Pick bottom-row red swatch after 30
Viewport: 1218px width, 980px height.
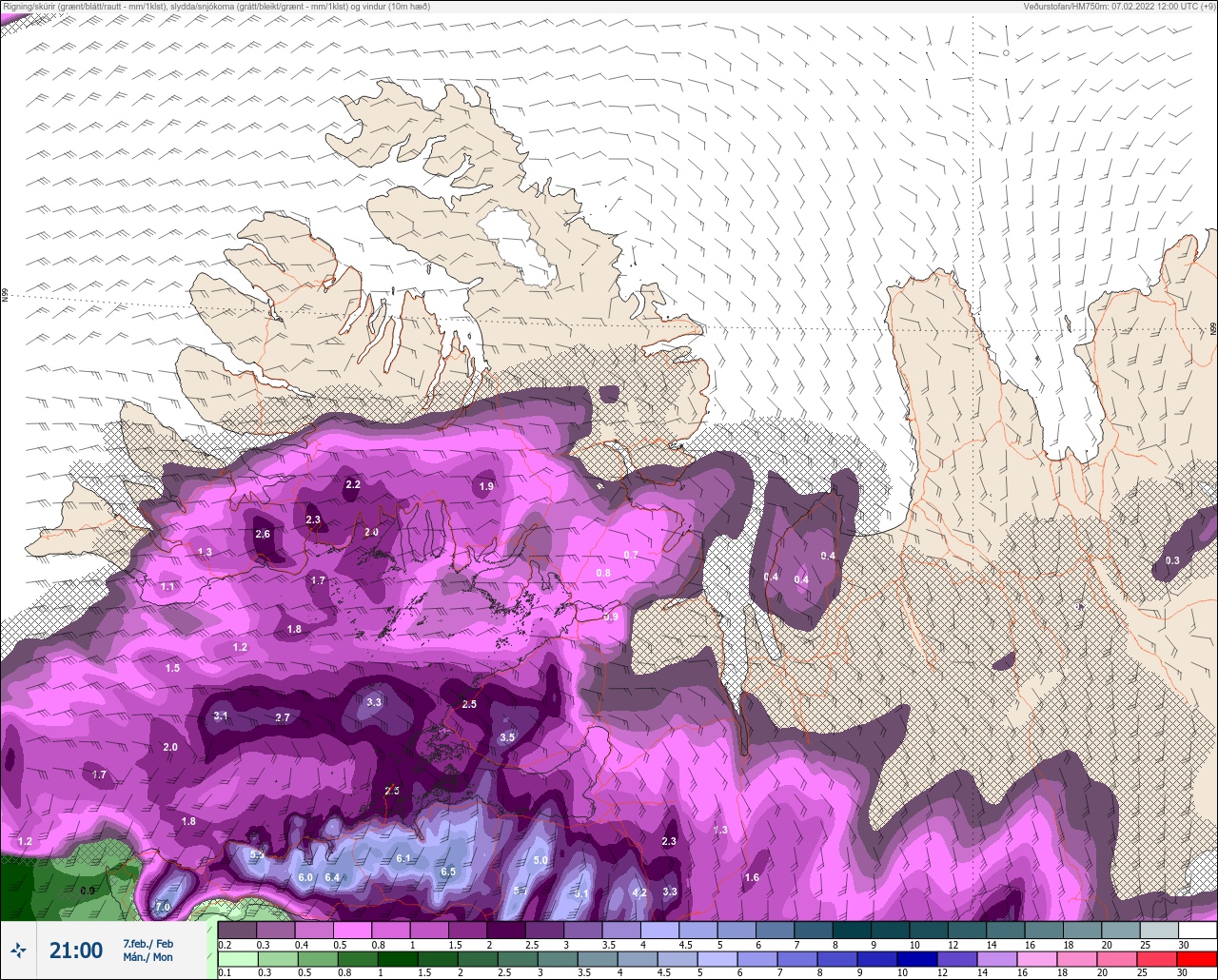1197,958
